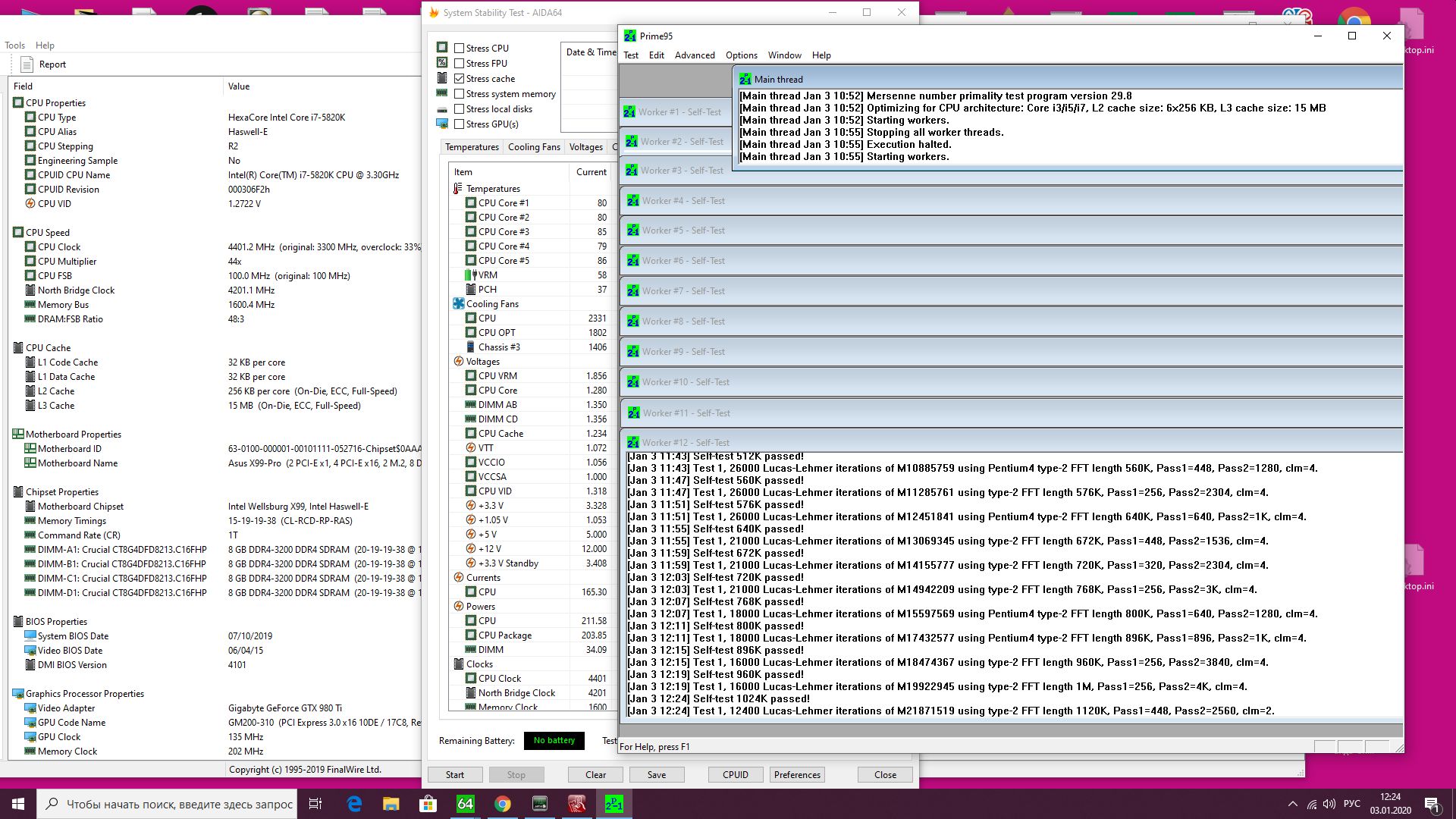
Task: Toggle the Stress GPU(s) checkbox
Action: click(459, 124)
